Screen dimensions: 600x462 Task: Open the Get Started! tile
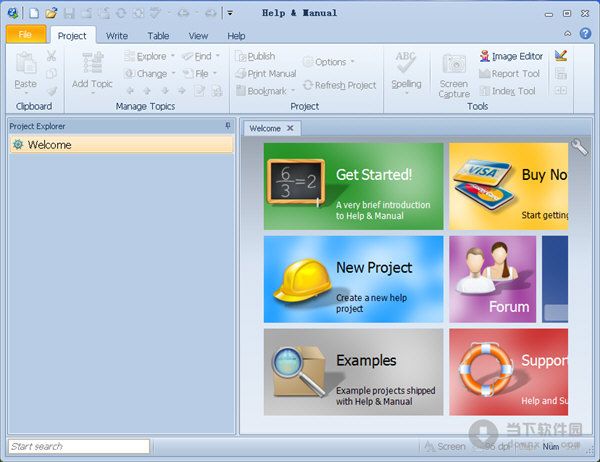coord(353,186)
